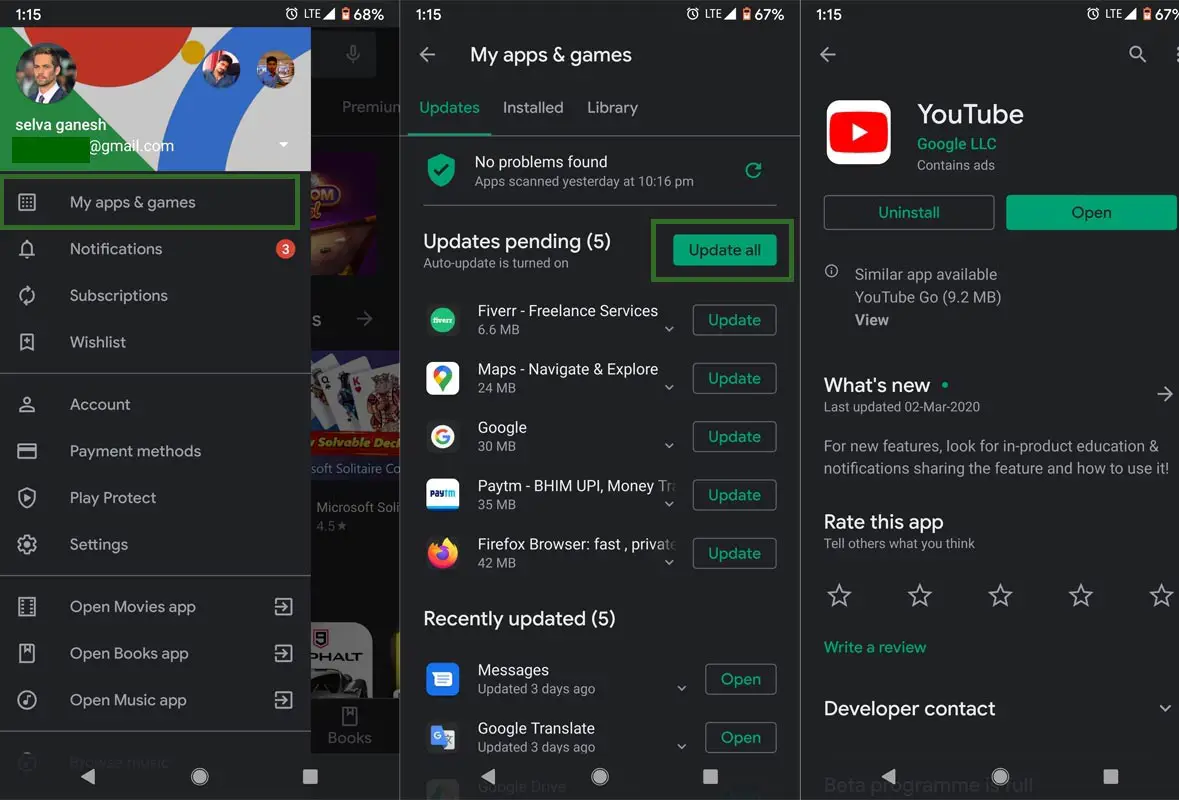
Task: Update Paytm - BHIM UPI
Action: (734, 495)
